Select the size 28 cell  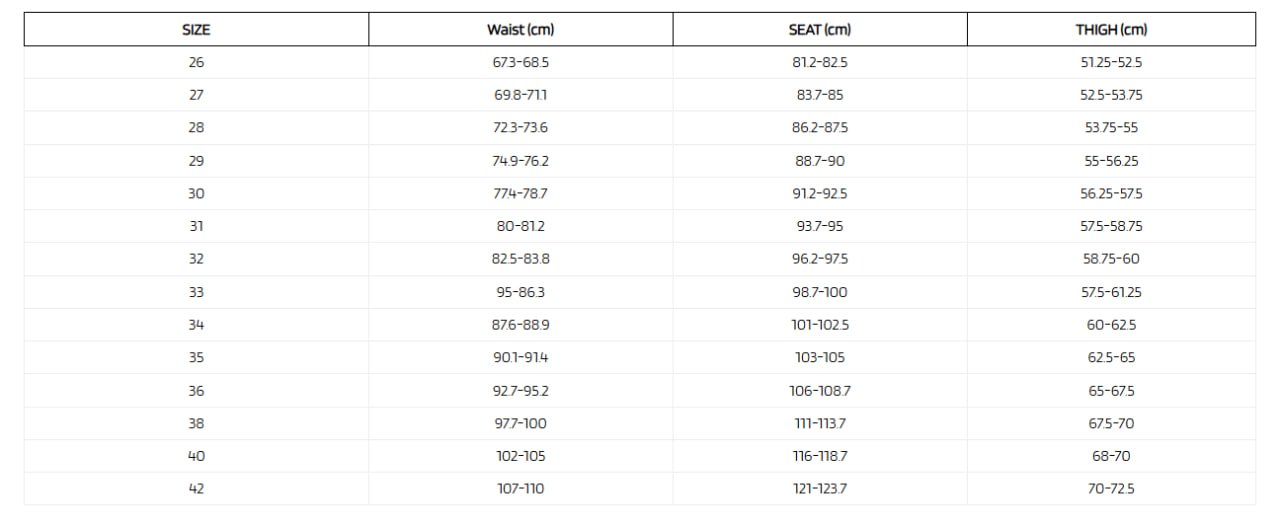pos(196,128)
